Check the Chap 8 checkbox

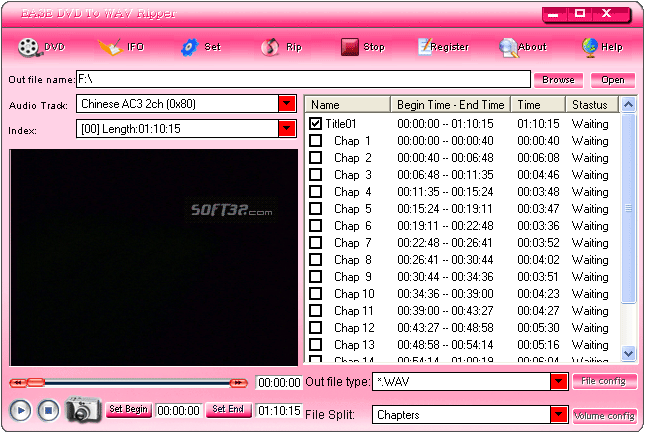tap(316, 260)
